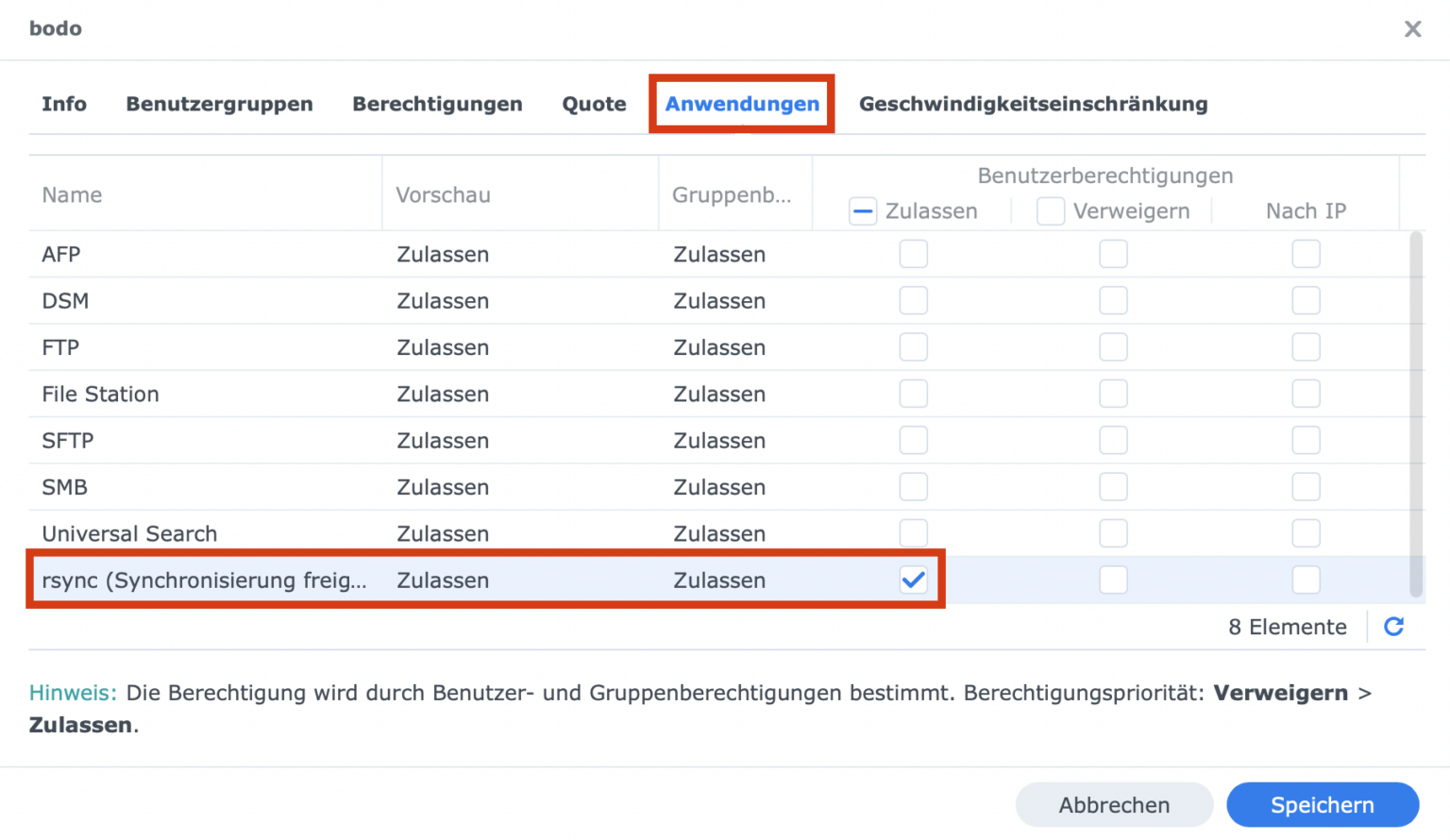Switch to the Anwendungen tab
1450x840 pixels.
coord(741,104)
